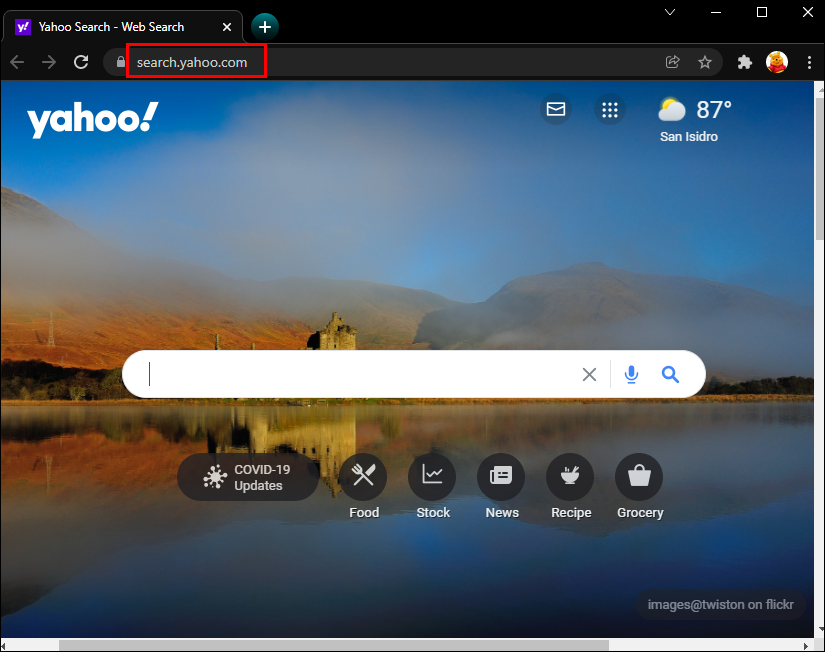Click the News label text
The width and height of the screenshot is (825, 652).
(x=502, y=513)
